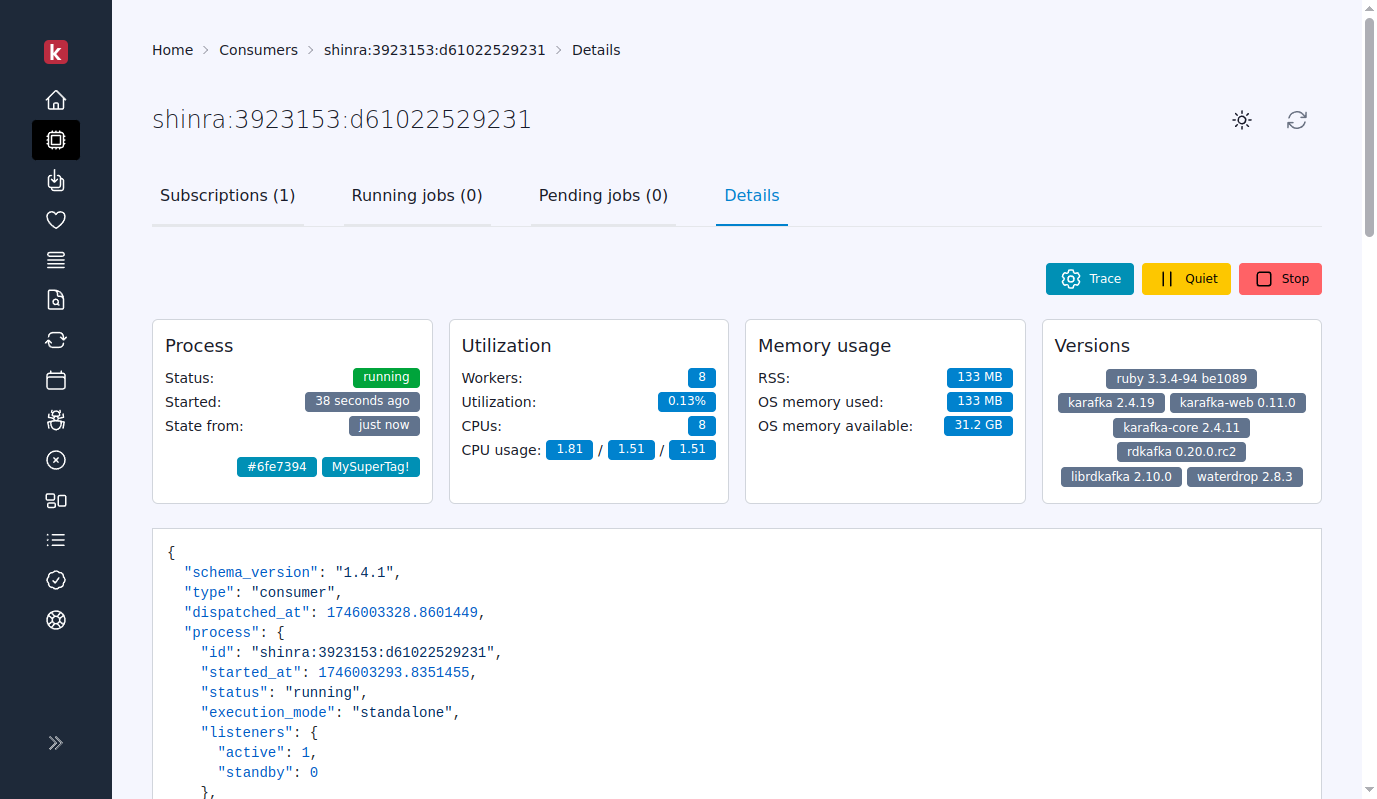Image resolution: width=1377 pixels, height=799 pixels.
Task: Quiet the consumer with the yellow button
Action: pos(1186,279)
